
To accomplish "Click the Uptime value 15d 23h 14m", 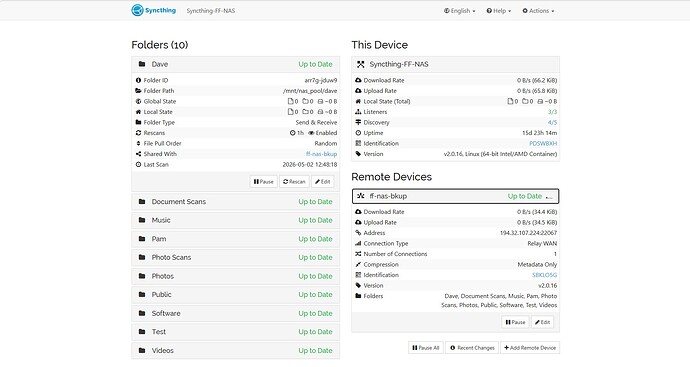I will (x=540, y=133).
